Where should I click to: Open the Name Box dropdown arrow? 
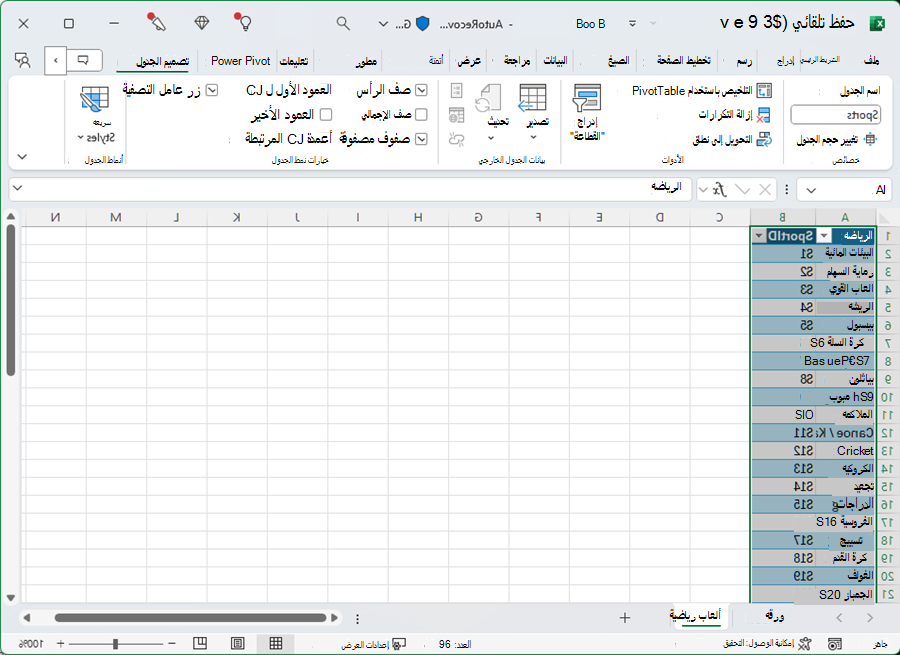tap(810, 190)
